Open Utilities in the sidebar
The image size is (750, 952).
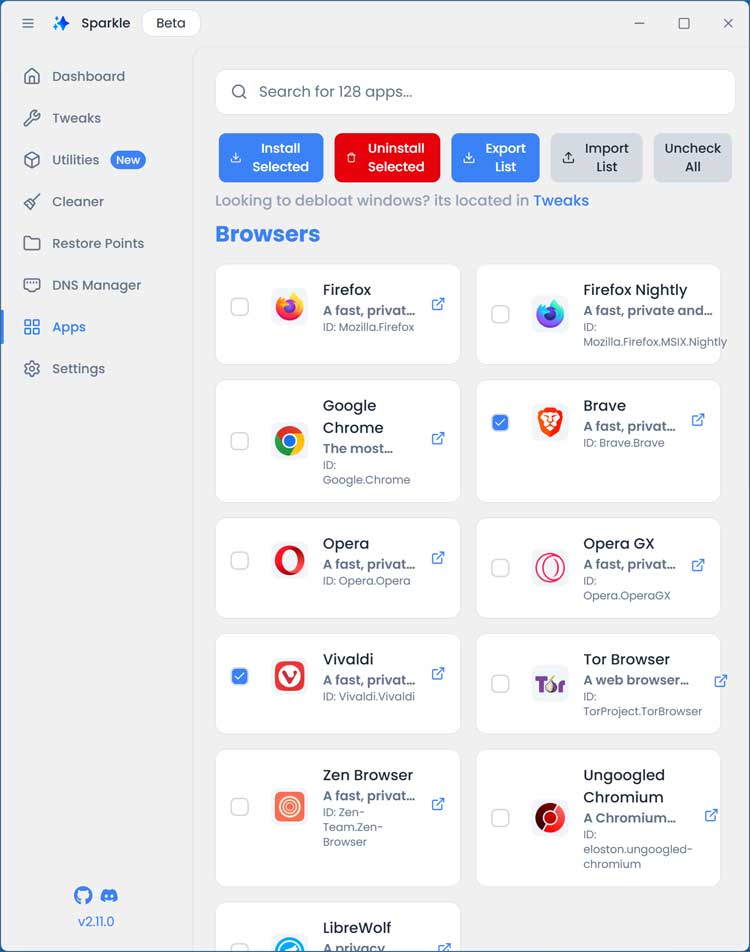pos(75,160)
